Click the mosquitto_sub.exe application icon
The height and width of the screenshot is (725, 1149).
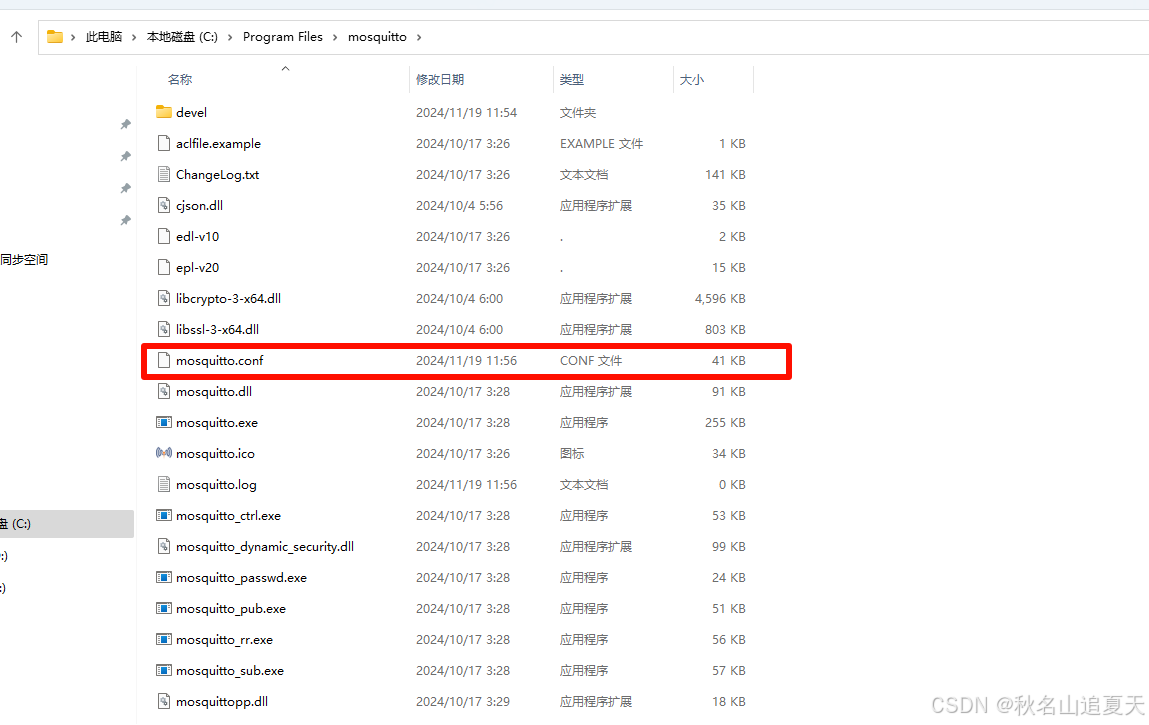164,671
